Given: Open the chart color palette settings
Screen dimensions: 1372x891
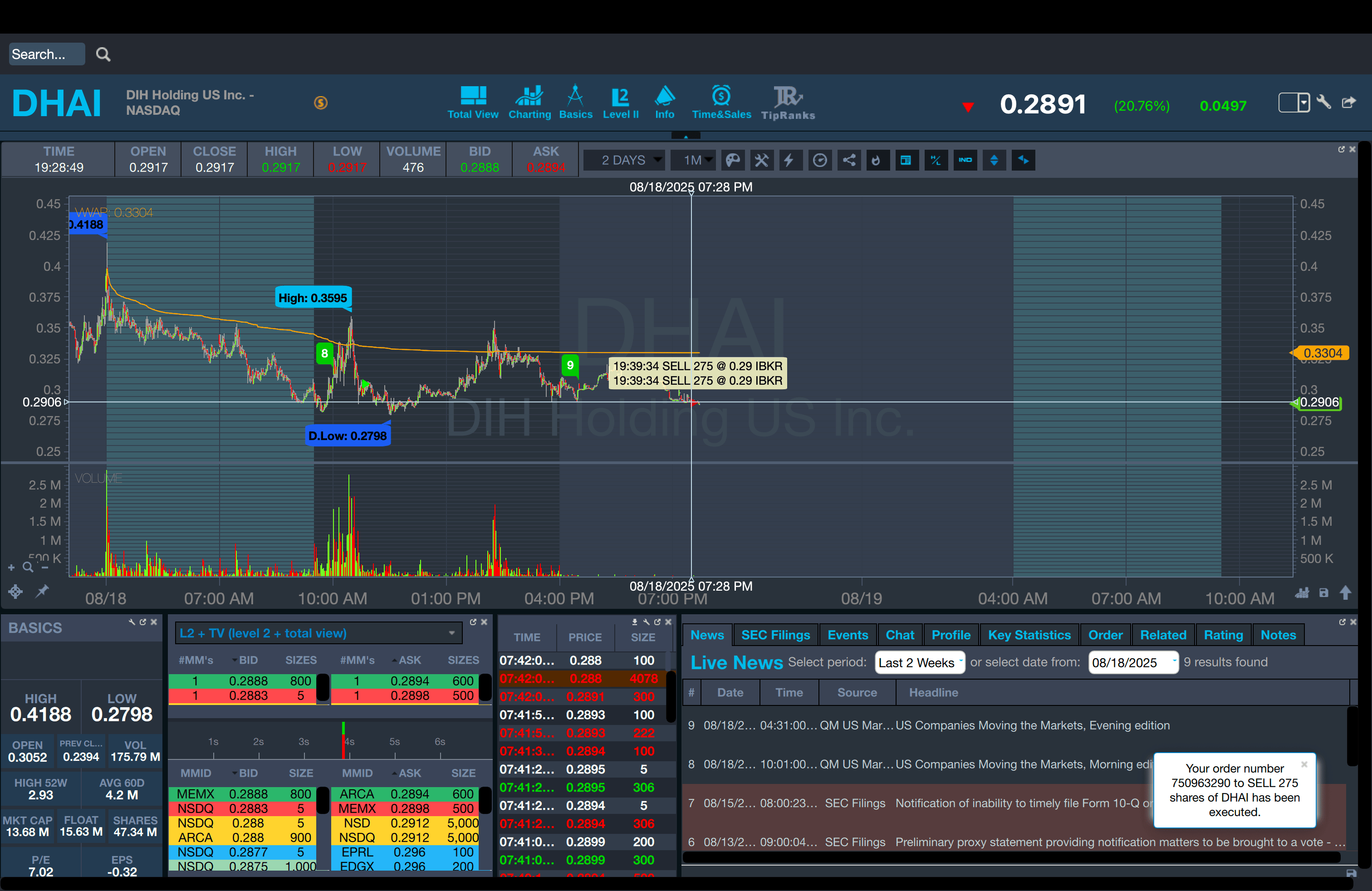Looking at the screenshot, I should point(732,160).
